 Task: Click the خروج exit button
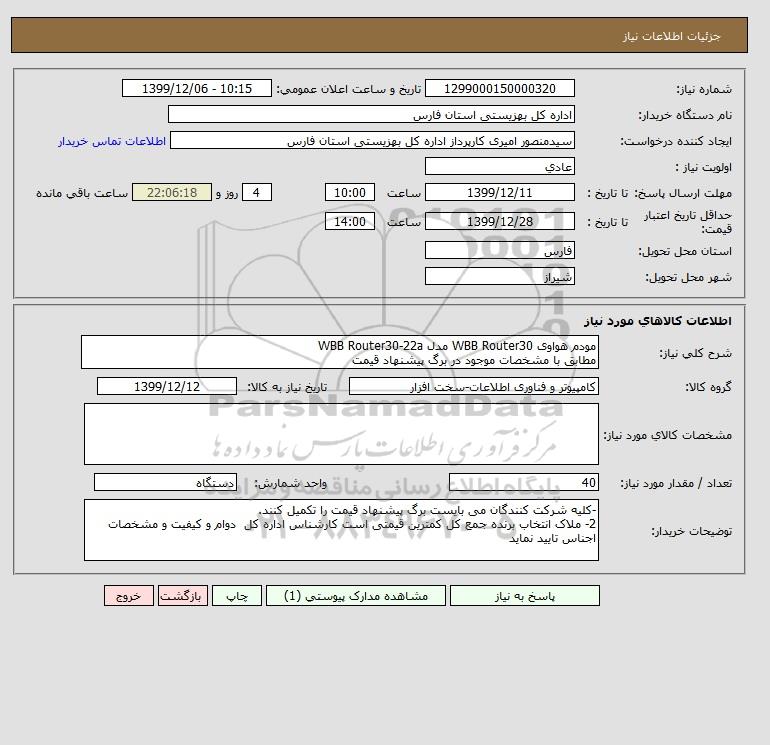(x=129, y=596)
